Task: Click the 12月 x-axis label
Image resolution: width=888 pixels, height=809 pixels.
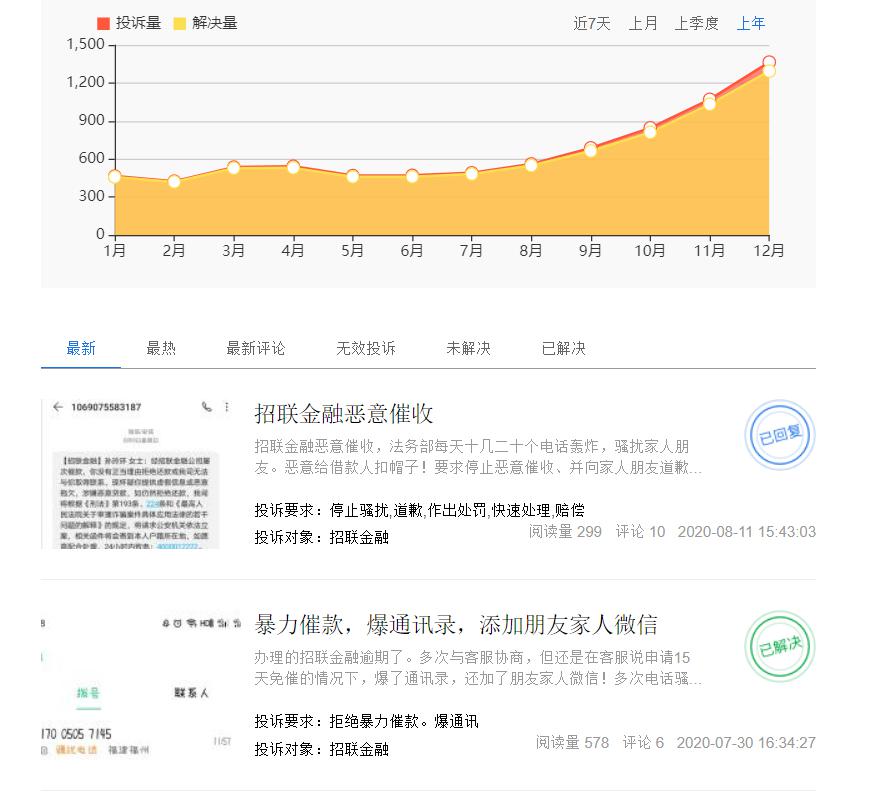Action: (x=769, y=250)
